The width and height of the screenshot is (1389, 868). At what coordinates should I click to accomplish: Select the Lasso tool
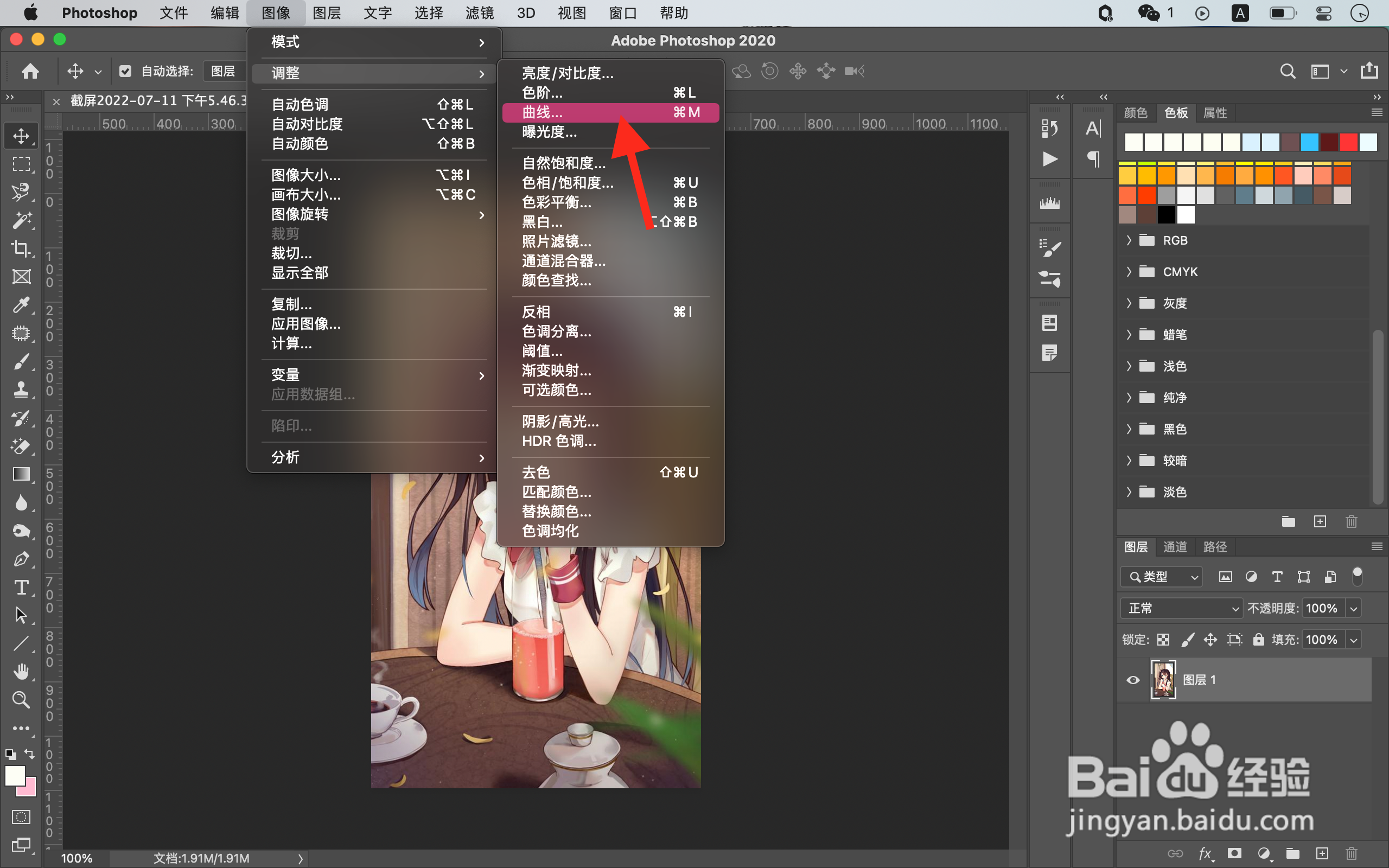coord(21,192)
